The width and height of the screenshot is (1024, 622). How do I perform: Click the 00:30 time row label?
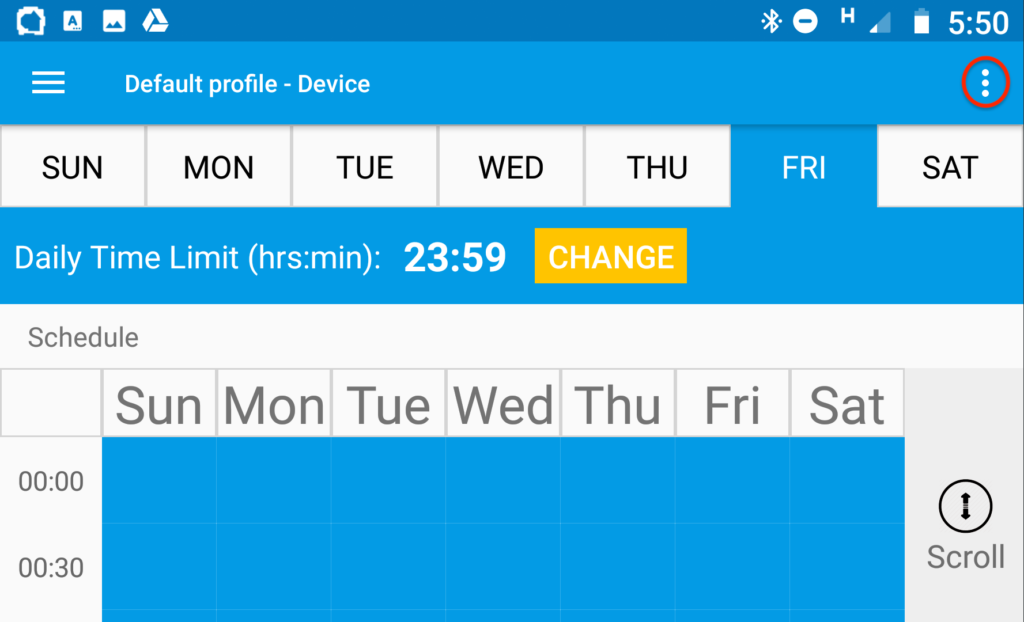pyautogui.click(x=51, y=568)
